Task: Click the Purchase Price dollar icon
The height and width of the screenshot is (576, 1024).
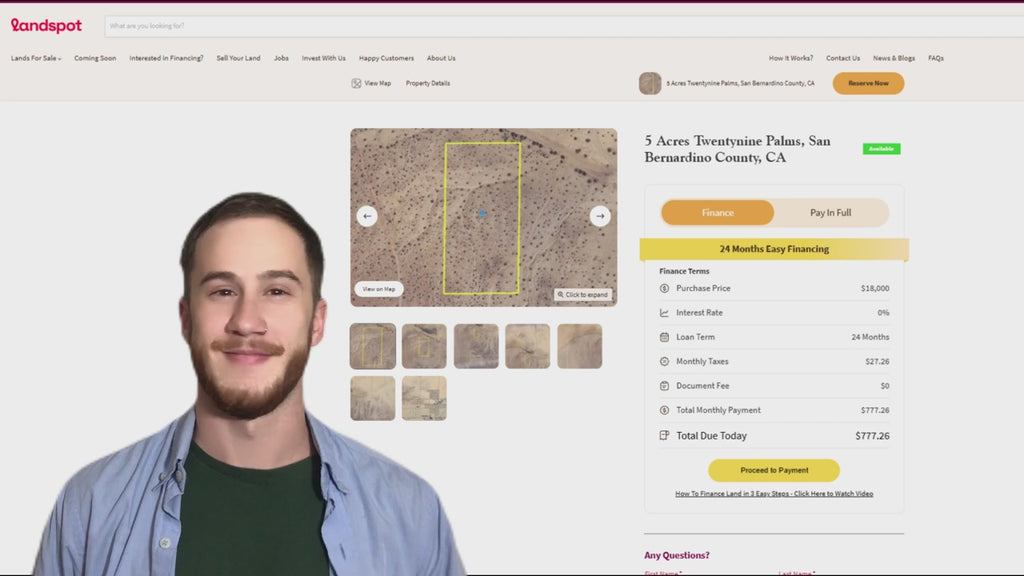Action: (664, 288)
